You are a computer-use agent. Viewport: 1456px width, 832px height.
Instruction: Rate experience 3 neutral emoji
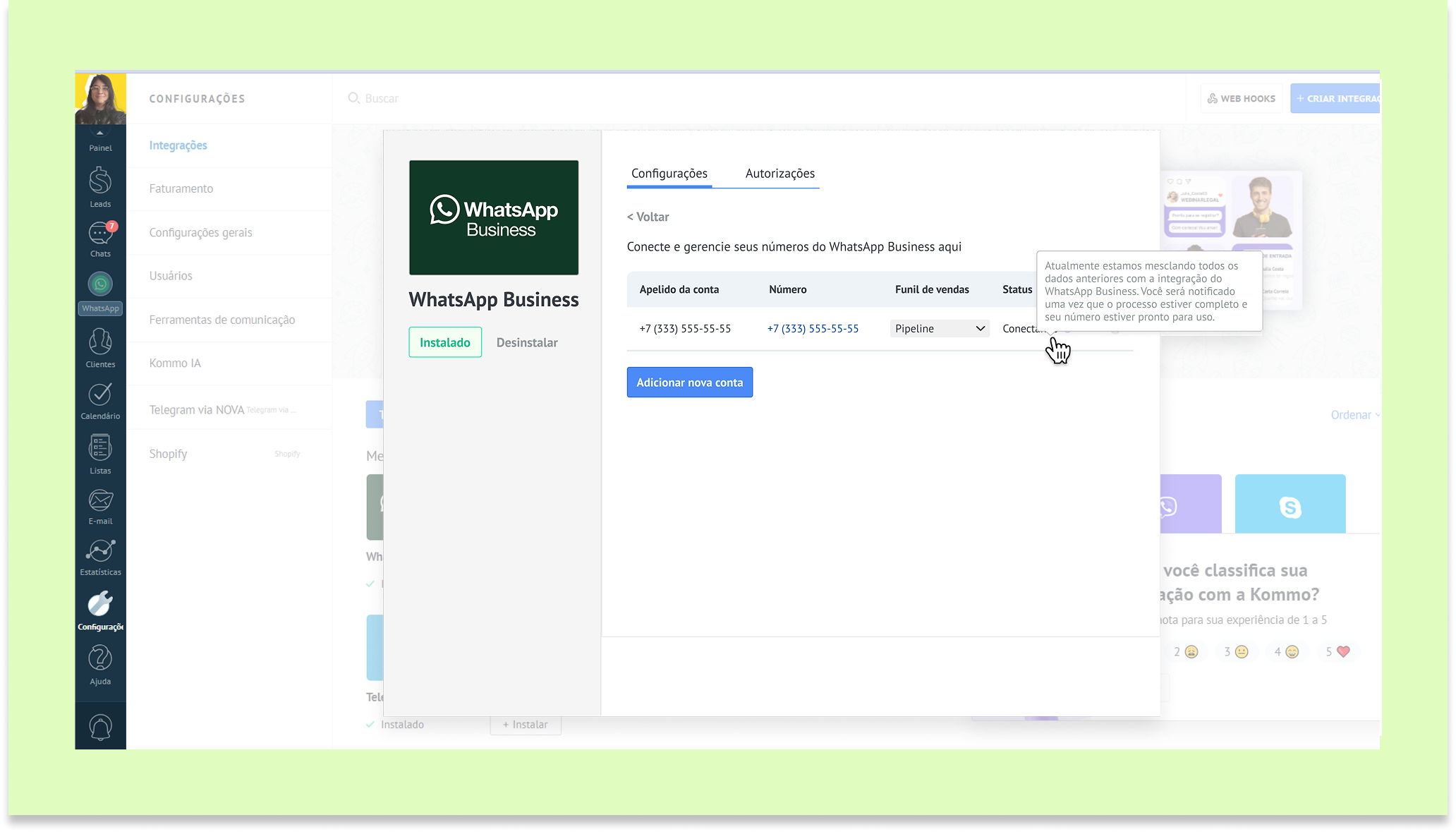pyautogui.click(x=1236, y=652)
